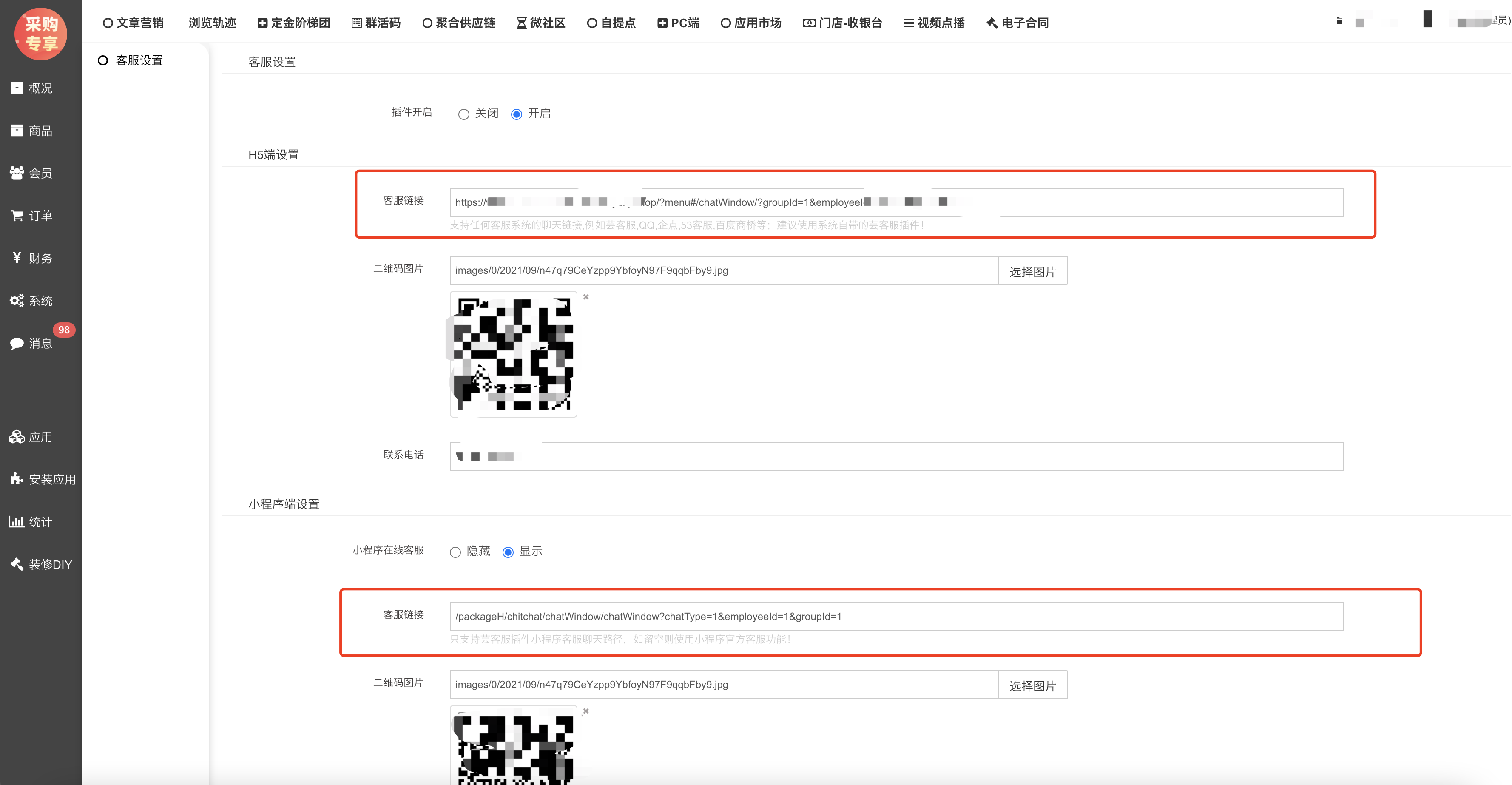Click the 联系电话 input field
Screen dimensions: 1512x785
click(896, 457)
